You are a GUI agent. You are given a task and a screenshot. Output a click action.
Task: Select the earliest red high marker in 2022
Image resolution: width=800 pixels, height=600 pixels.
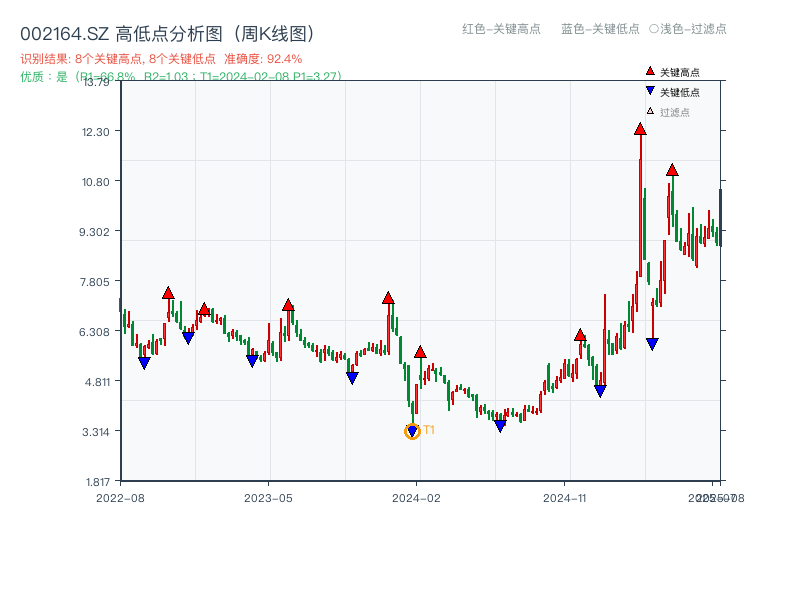tap(168, 293)
